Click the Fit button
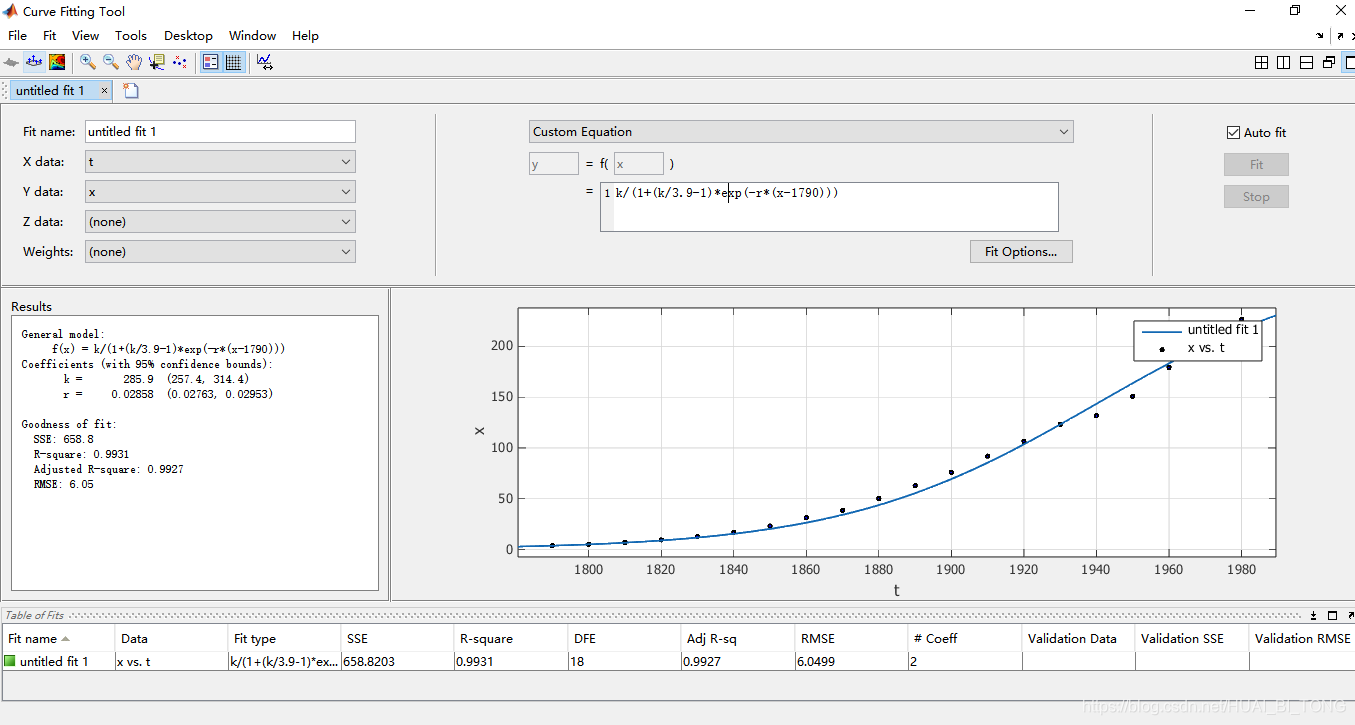Image resolution: width=1355 pixels, height=725 pixels. point(1256,165)
